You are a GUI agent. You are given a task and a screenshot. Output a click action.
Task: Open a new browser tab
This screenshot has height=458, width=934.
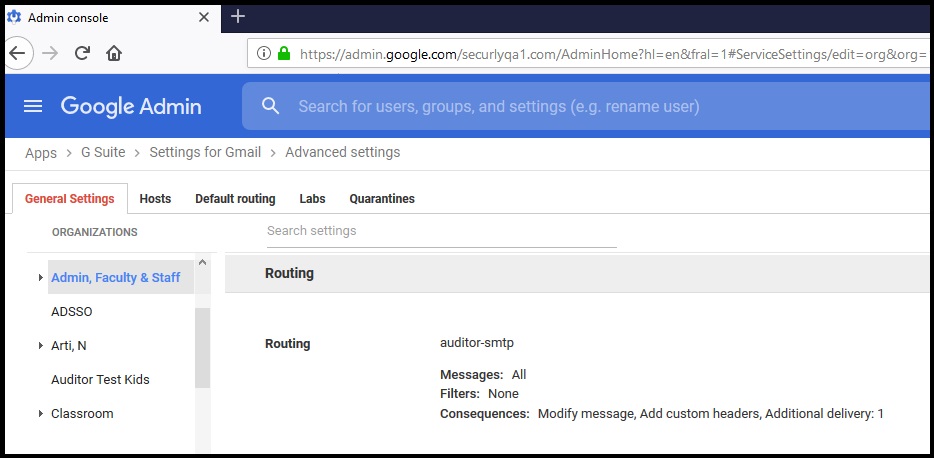pos(238,17)
